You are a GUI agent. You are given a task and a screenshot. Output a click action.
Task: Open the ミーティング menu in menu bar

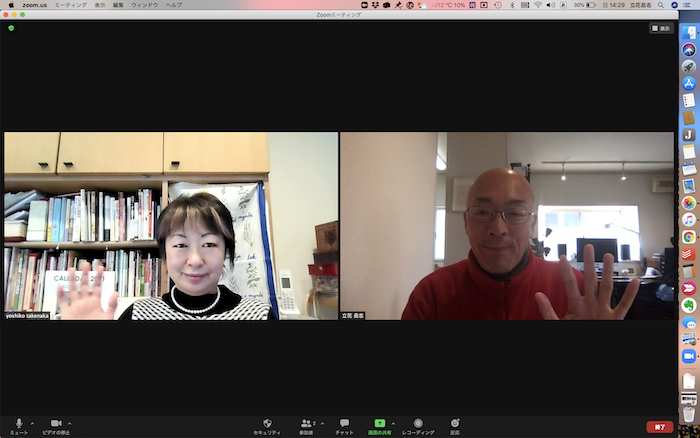[x=69, y=5]
